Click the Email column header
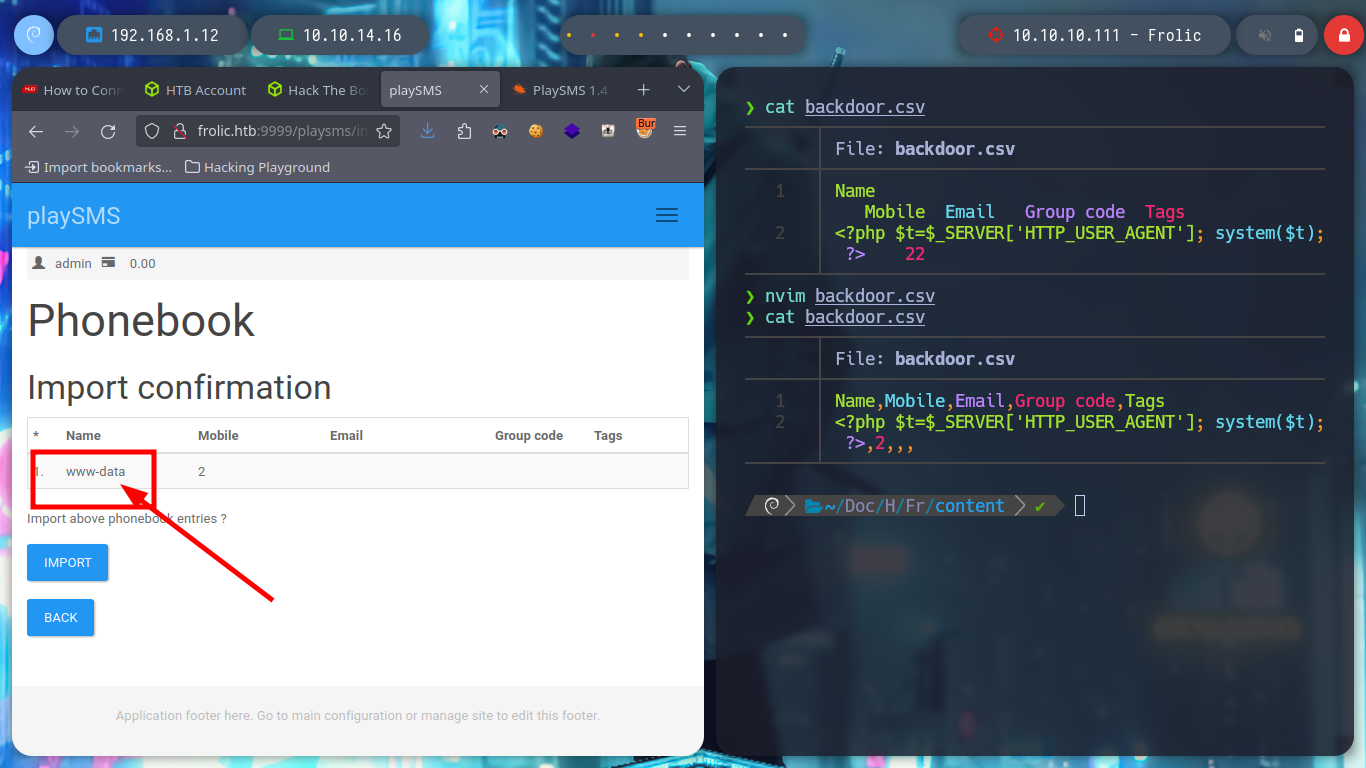Image resolution: width=1366 pixels, height=768 pixels. (x=346, y=436)
